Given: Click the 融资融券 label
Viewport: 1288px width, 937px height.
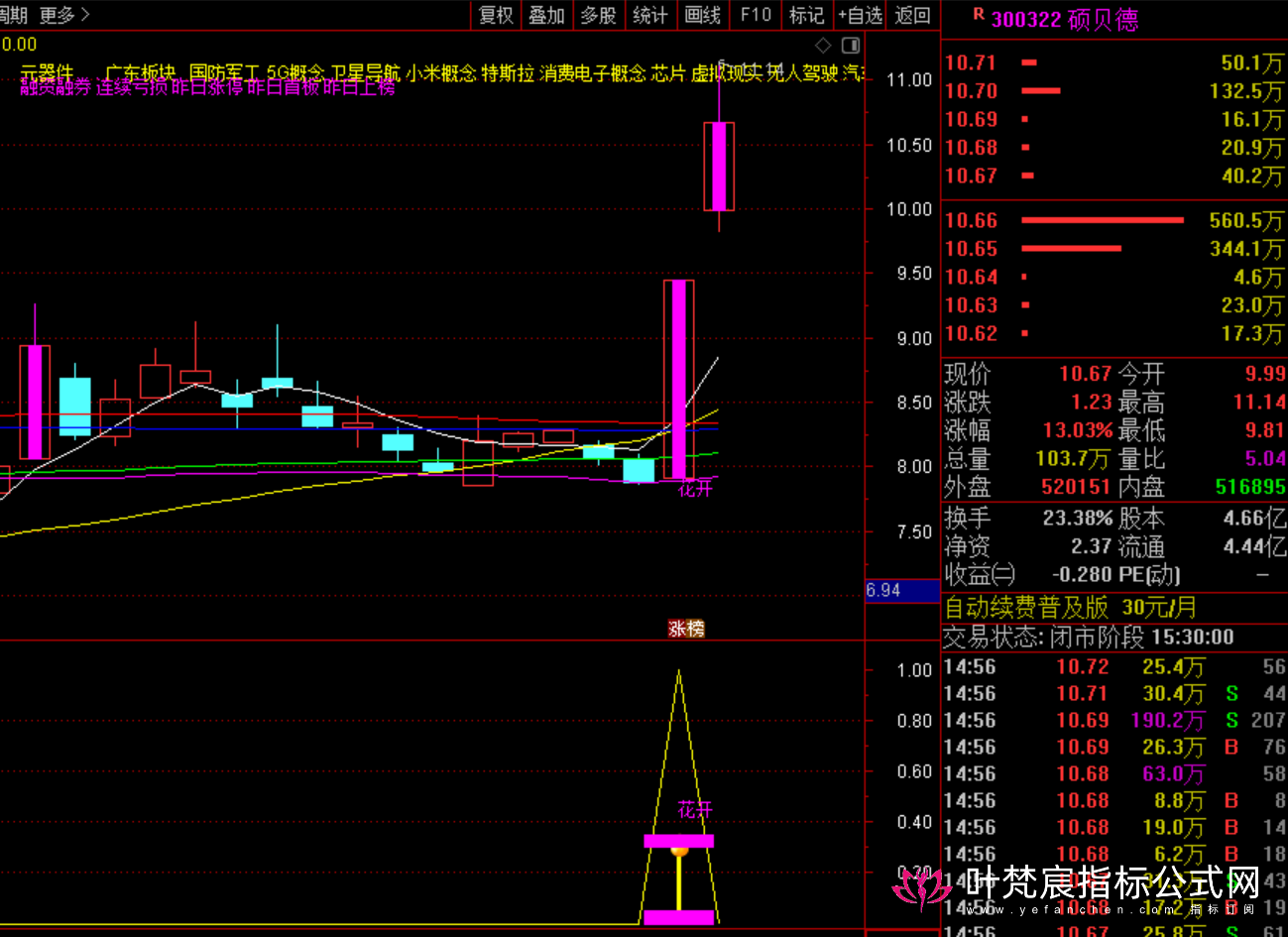Looking at the screenshot, I should point(56,87).
